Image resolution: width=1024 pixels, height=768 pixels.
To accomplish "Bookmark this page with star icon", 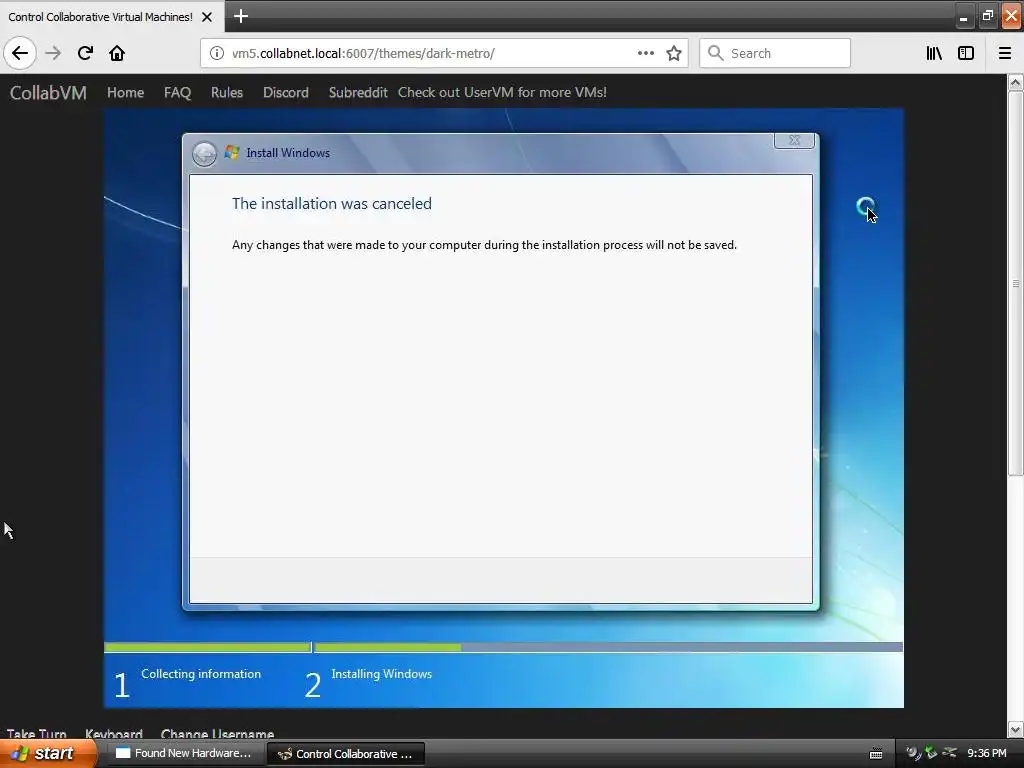I will tap(674, 53).
